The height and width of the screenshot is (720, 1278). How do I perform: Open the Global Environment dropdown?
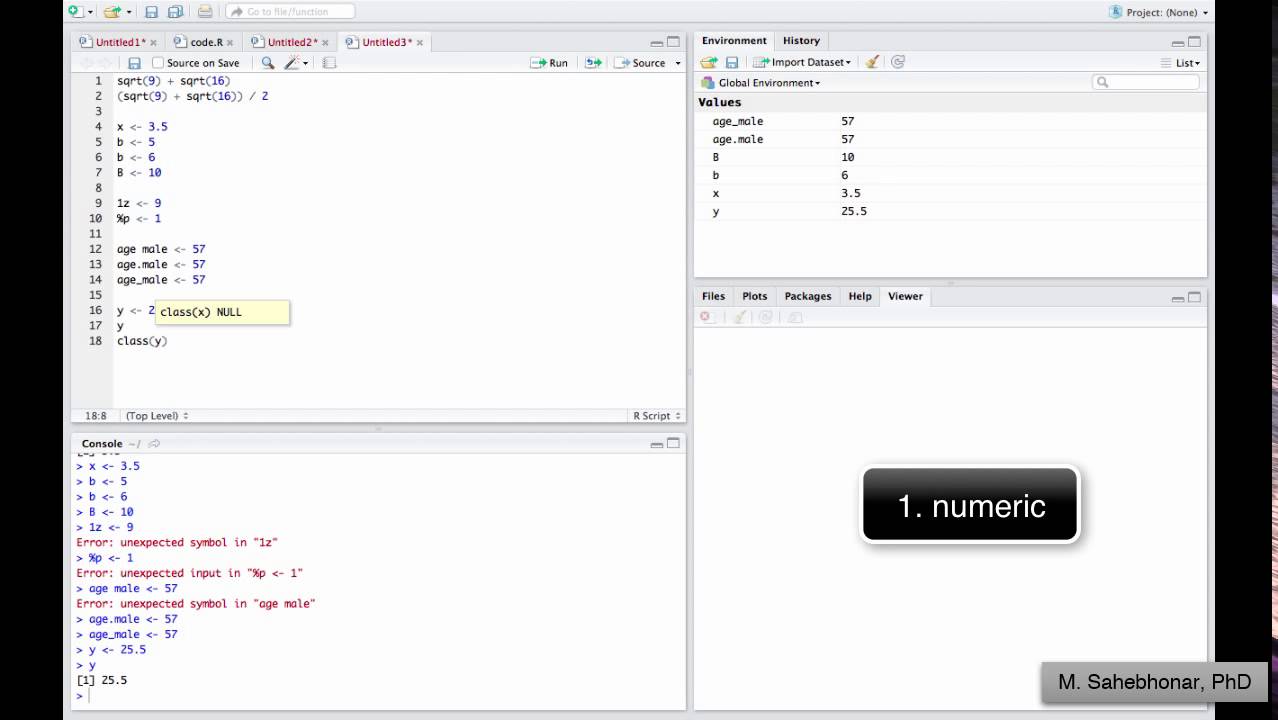761,83
